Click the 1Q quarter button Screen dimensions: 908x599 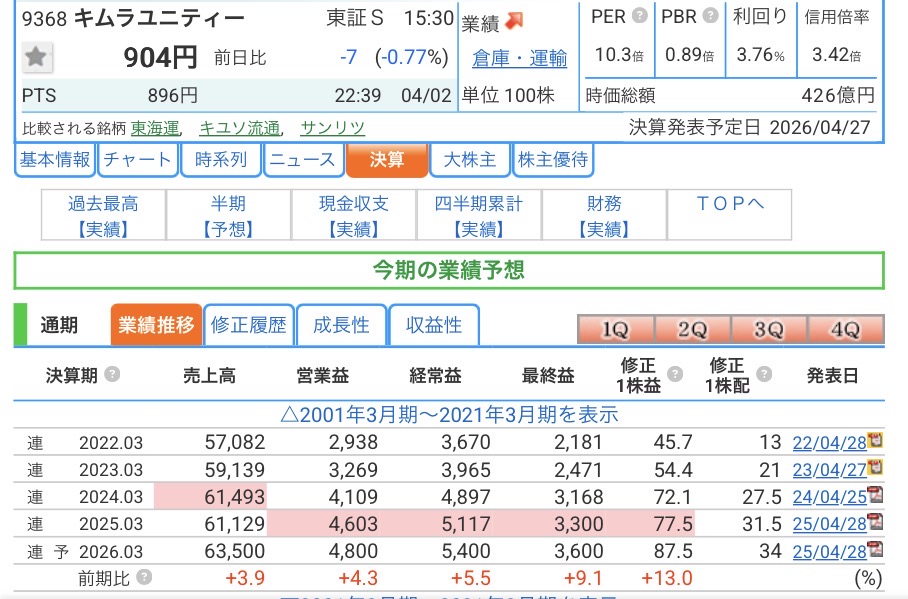[x=615, y=329]
